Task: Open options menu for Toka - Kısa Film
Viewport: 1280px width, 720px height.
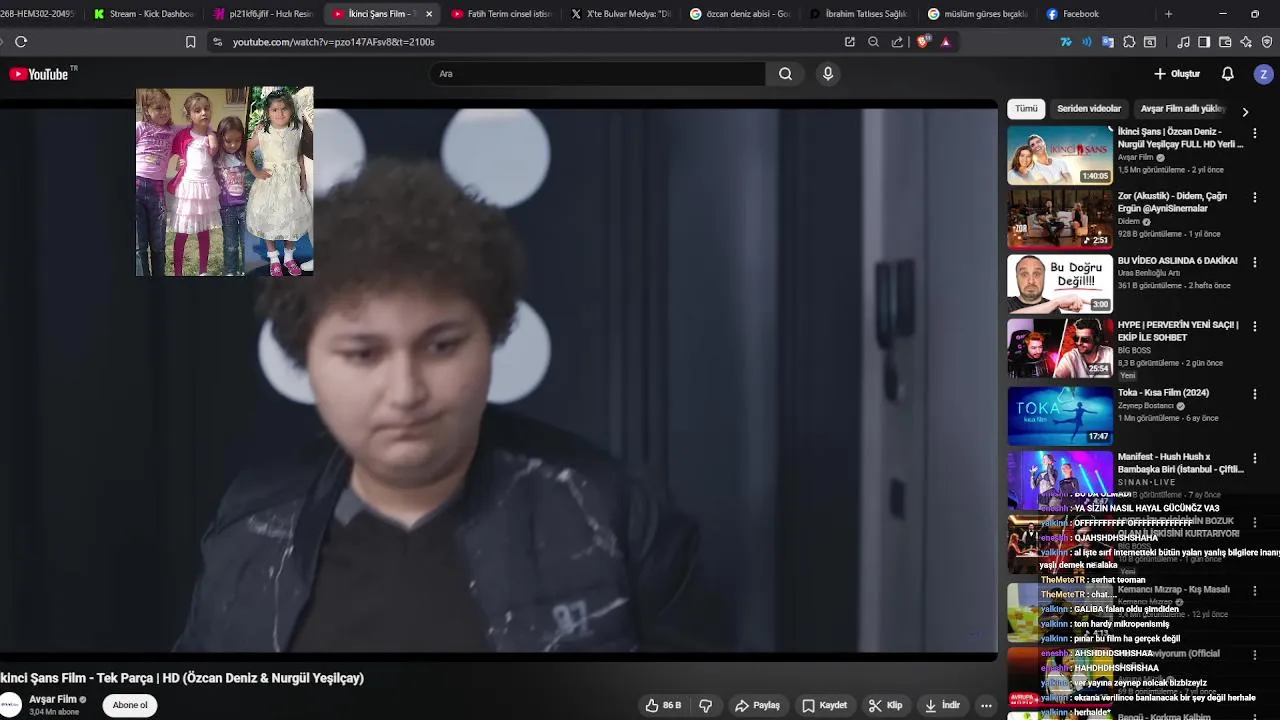Action: 1254,394
